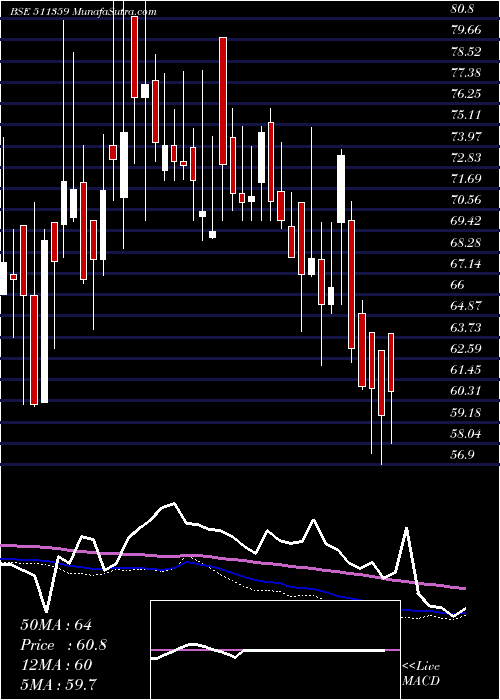Click the 64.87 price axis label

(x=466, y=306)
